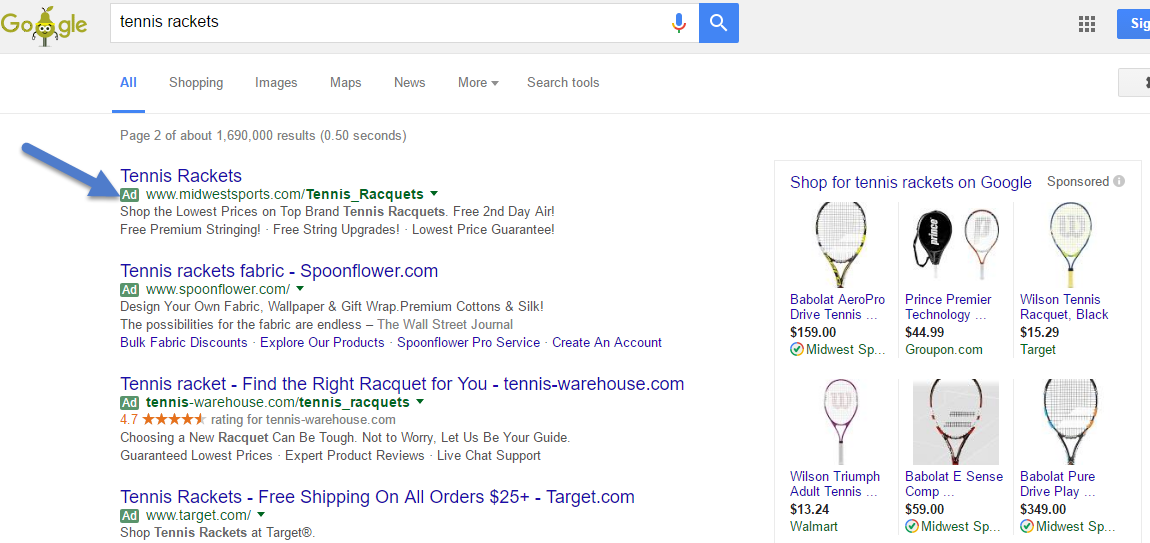Open the More search options dropdown
The image size is (1150, 543).
(478, 83)
